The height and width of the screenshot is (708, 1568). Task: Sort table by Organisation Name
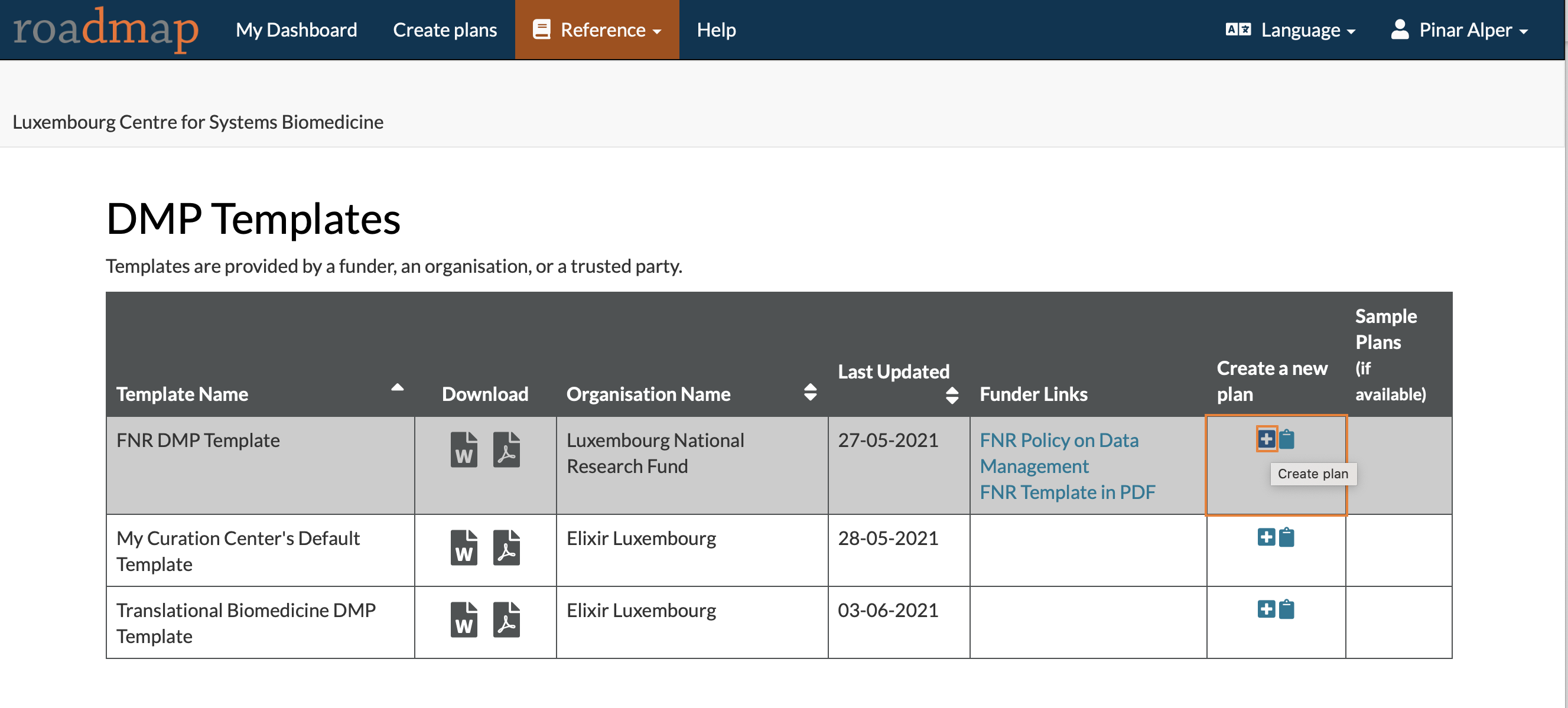(x=810, y=392)
